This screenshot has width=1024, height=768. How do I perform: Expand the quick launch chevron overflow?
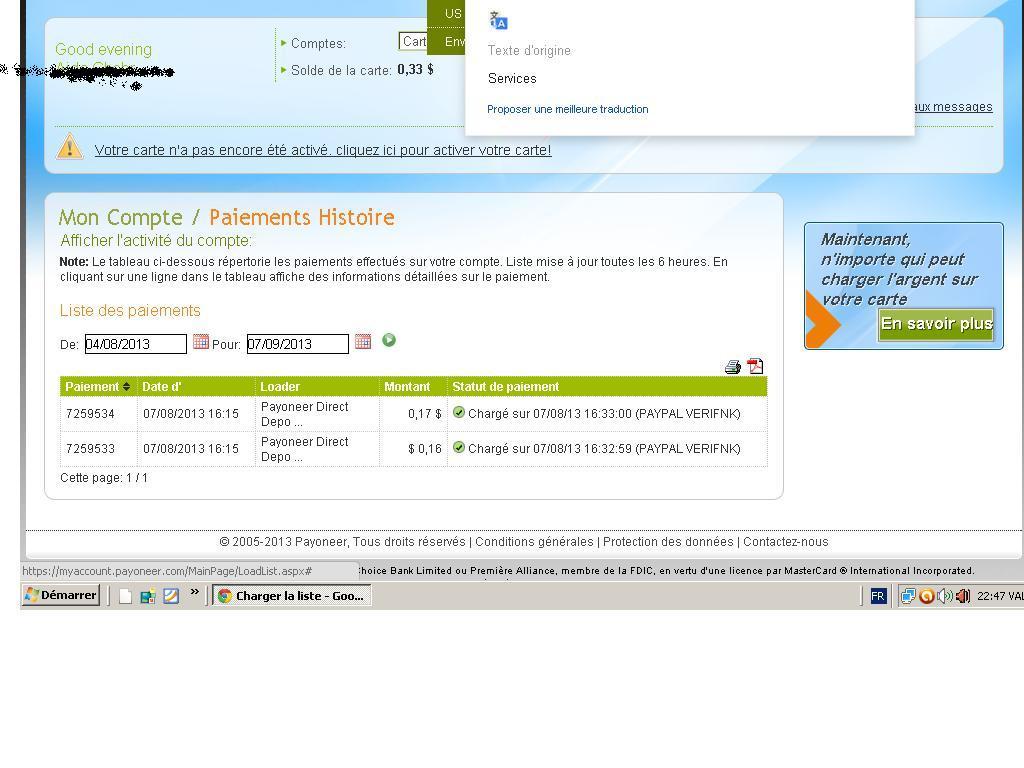click(x=195, y=592)
